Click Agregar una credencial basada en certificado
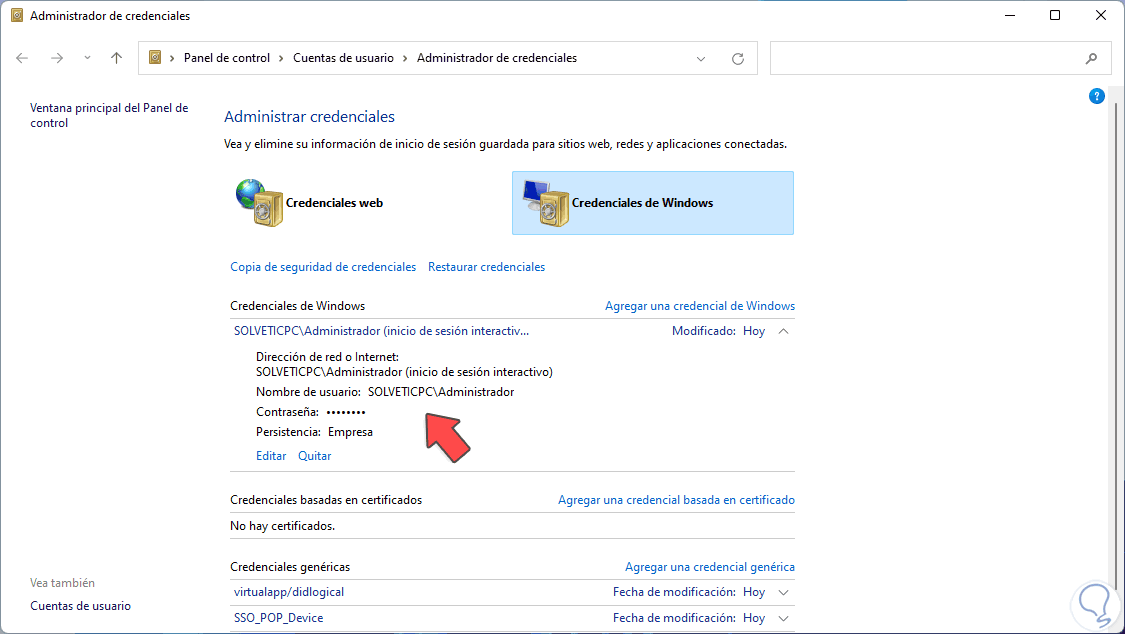Screen dimensions: 1125x634 (676, 500)
